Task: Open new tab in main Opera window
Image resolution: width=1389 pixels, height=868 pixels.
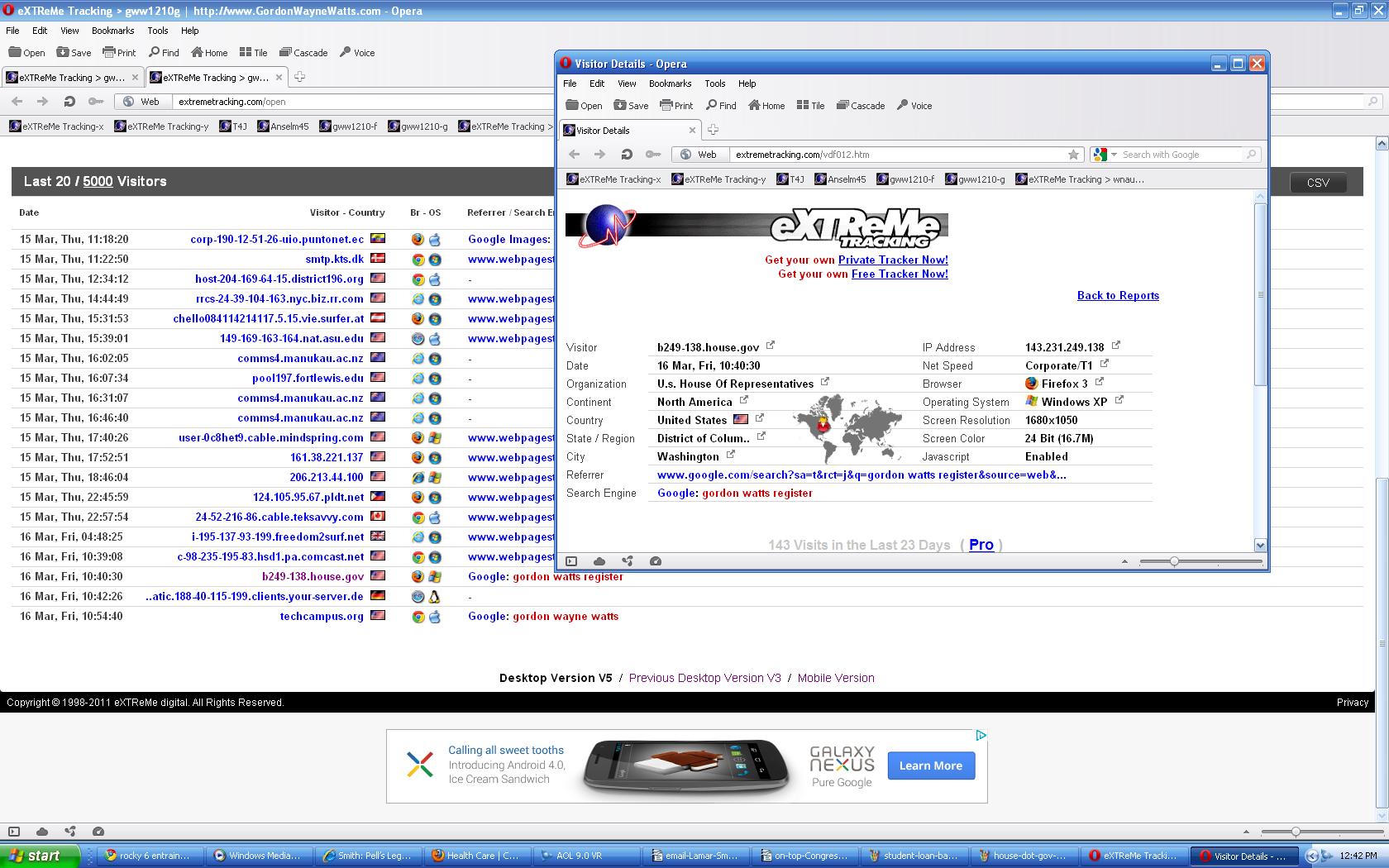Action: (x=300, y=77)
